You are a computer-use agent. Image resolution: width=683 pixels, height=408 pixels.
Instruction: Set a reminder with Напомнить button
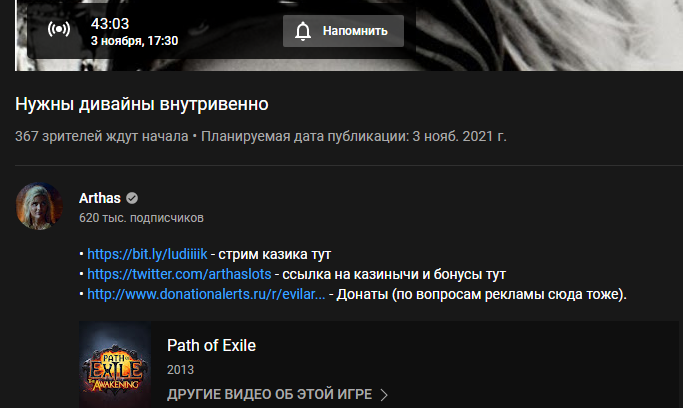(x=343, y=31)
